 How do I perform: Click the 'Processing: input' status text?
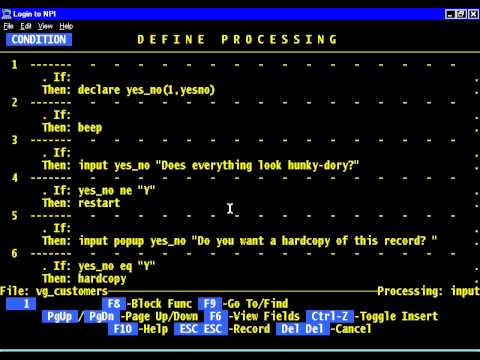tap(428, 291)
